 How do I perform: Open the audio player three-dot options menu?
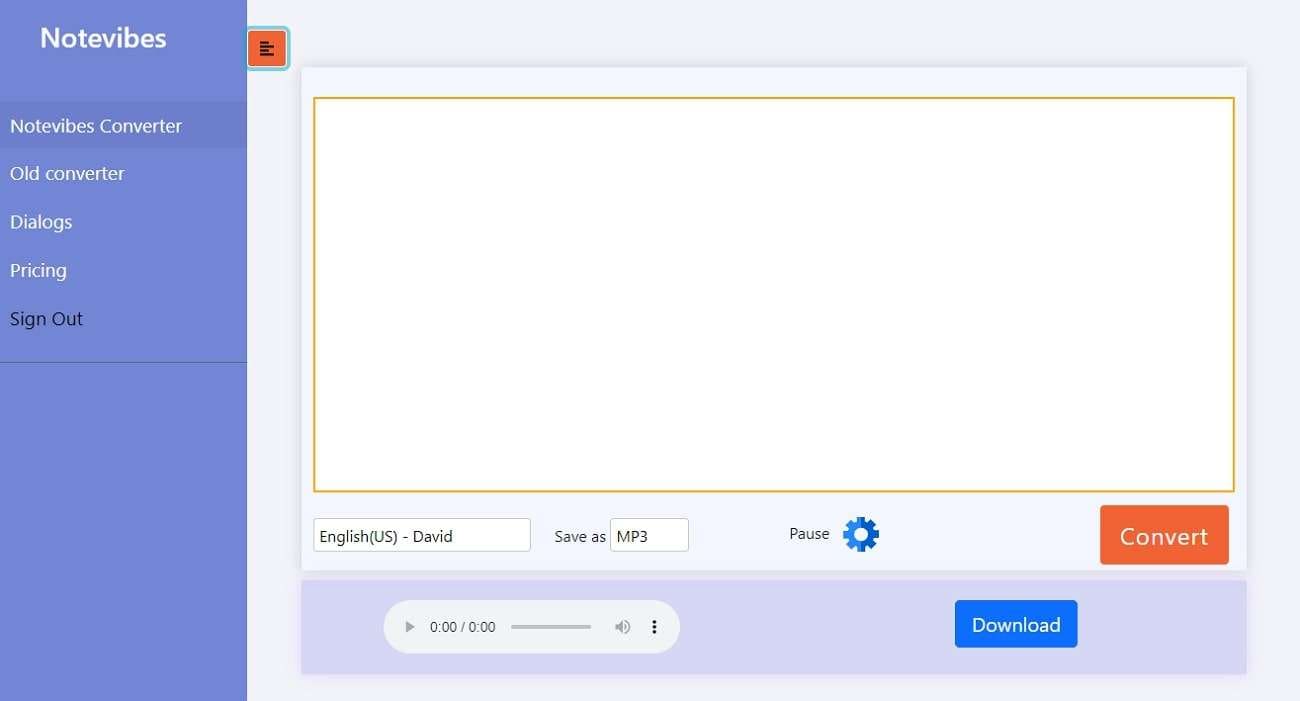[x=655, y=627]
